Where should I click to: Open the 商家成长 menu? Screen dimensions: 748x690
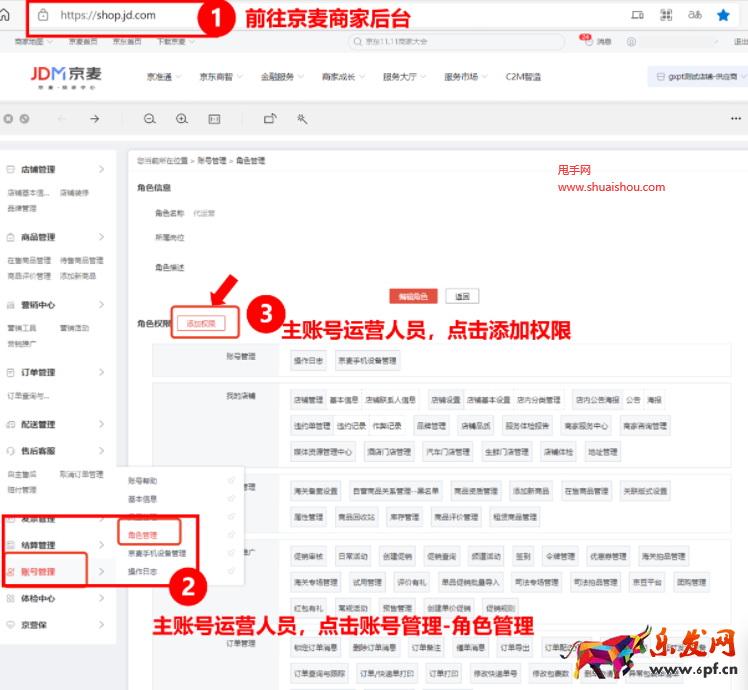pyautogui.click(x=343, y=77)
